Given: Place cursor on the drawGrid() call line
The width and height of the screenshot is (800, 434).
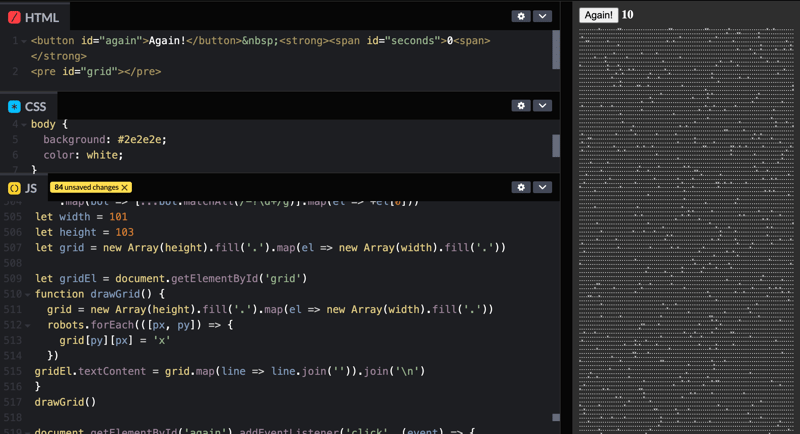Looking at the screenshot, I should point(65,402).
